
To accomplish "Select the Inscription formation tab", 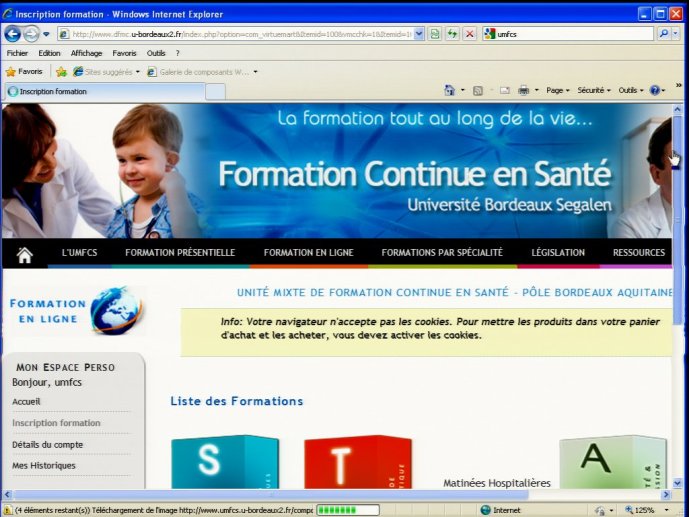I will [105, 91].
